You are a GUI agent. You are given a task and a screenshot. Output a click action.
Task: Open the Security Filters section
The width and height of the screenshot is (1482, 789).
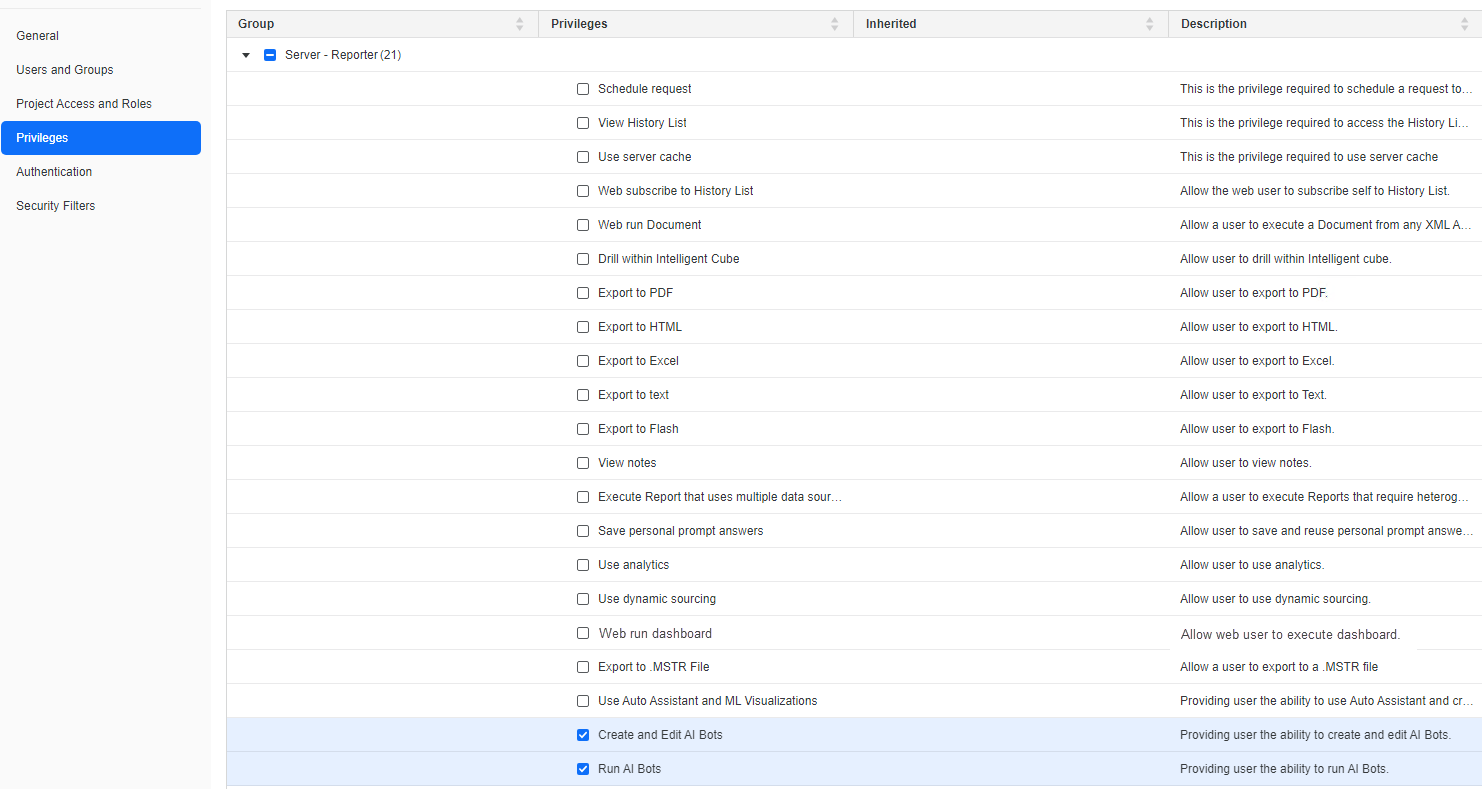[56, 206]
